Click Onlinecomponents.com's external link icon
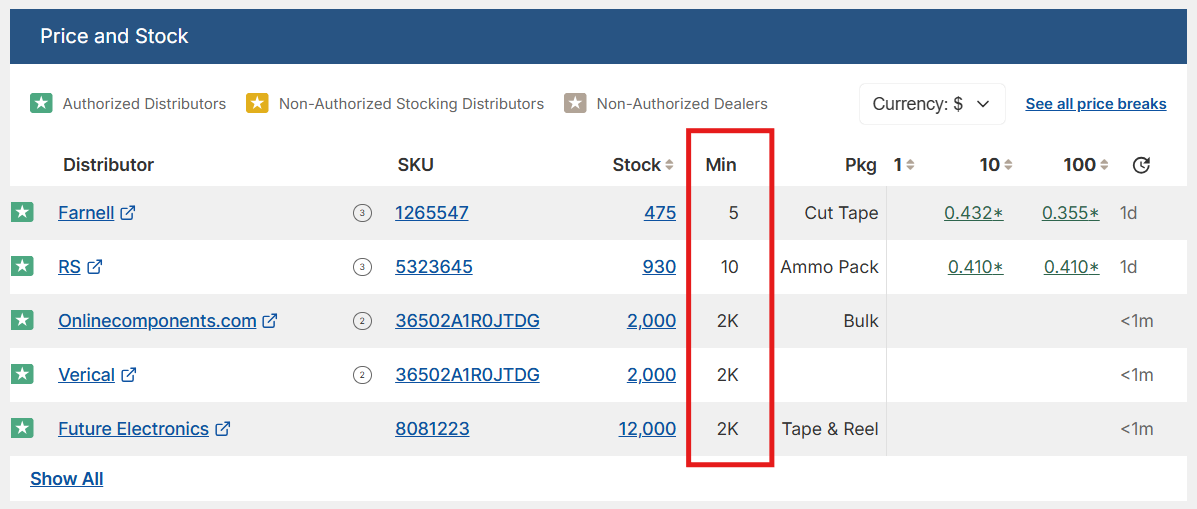 [269, 321]
